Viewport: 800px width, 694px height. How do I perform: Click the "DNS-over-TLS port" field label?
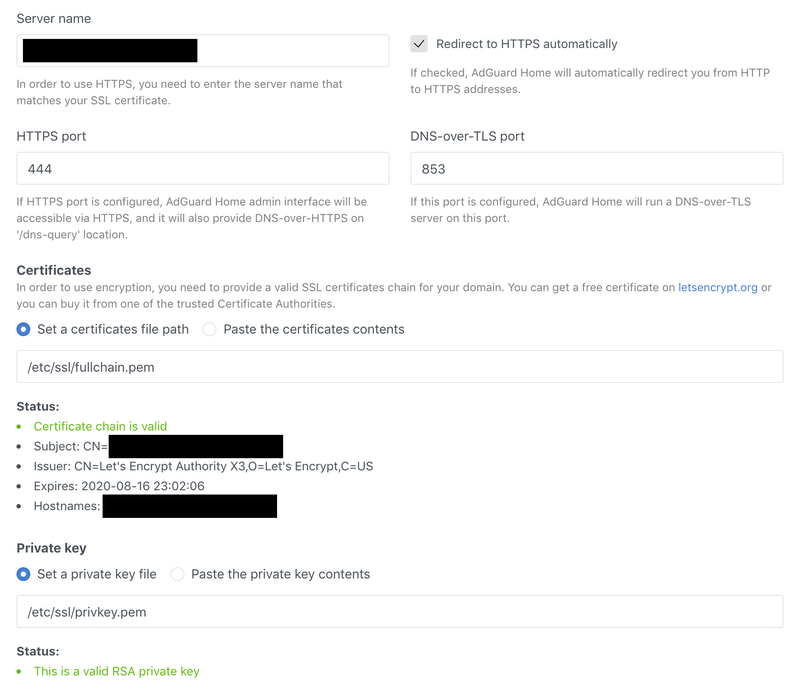467,136
